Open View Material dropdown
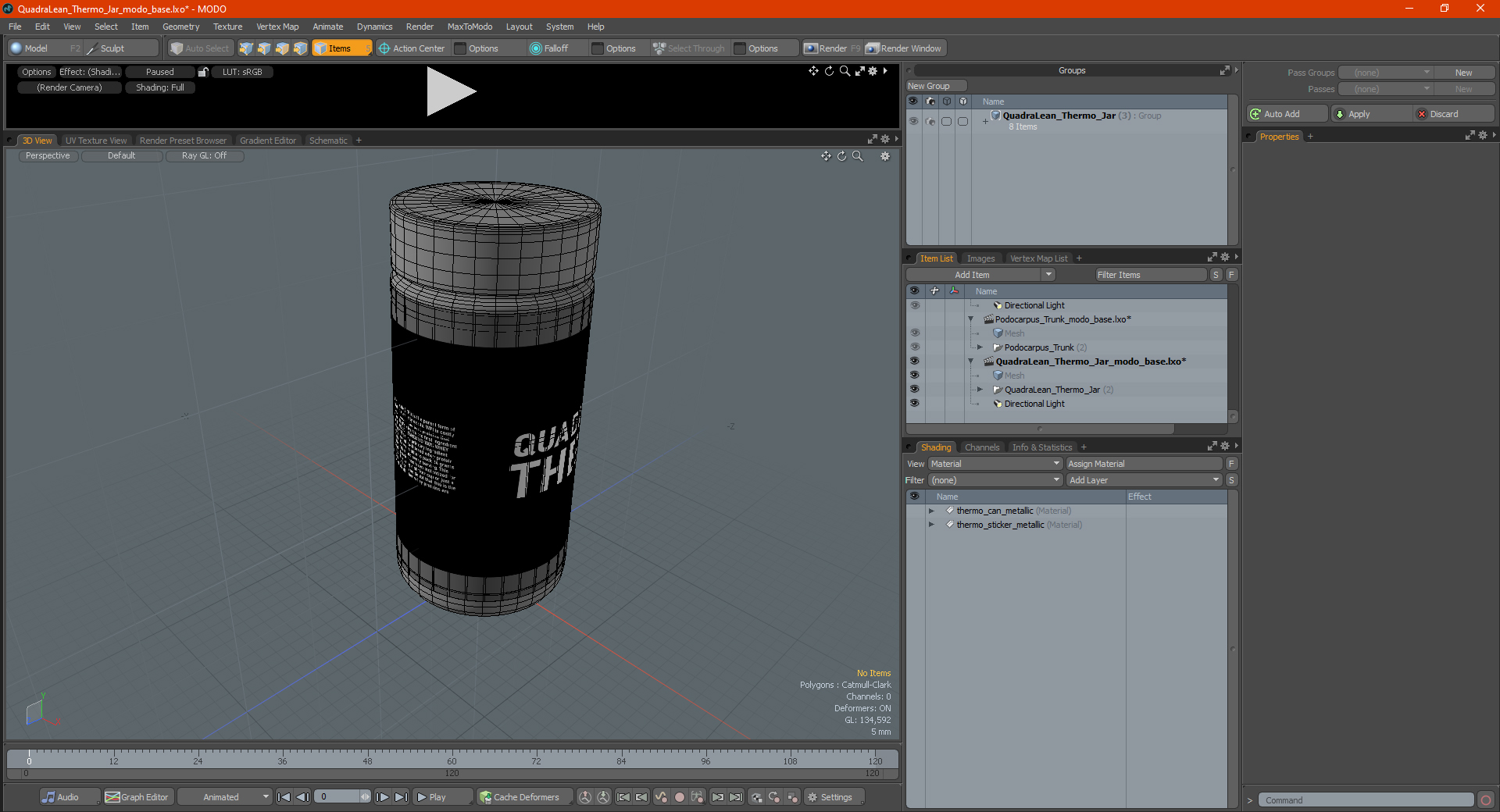1500x812 pixels. [995, 464]
